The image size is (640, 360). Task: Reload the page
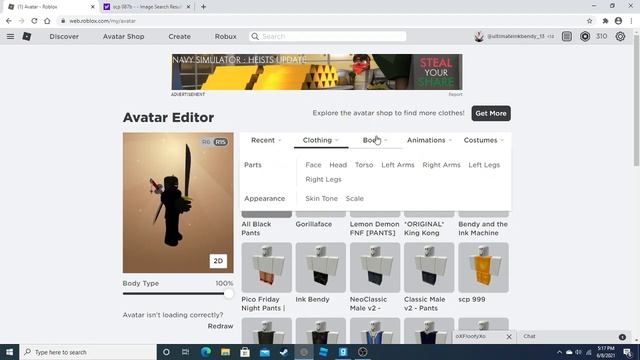34,21
